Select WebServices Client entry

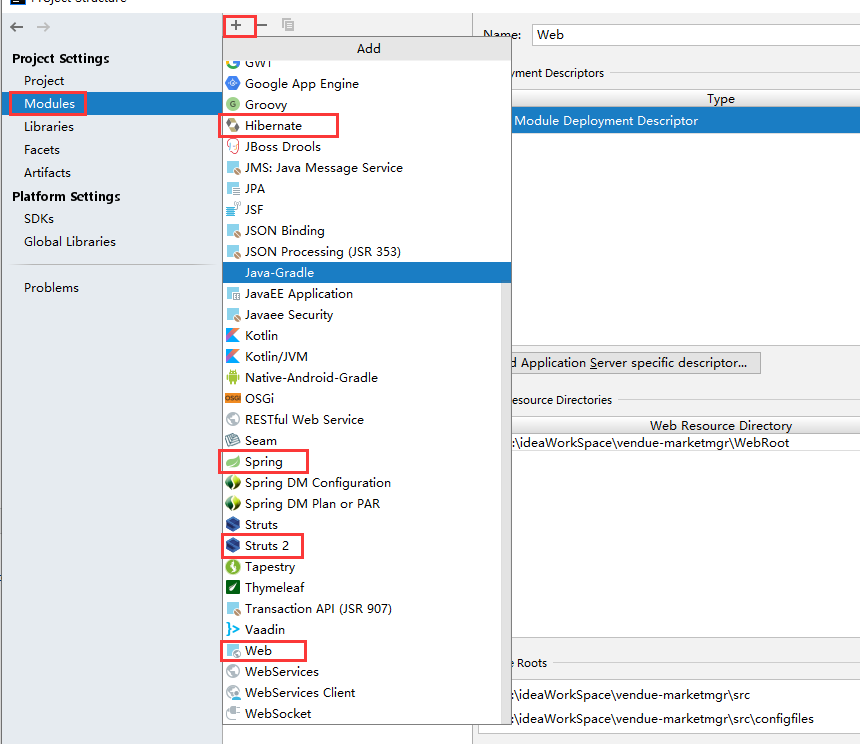point(362,692)
